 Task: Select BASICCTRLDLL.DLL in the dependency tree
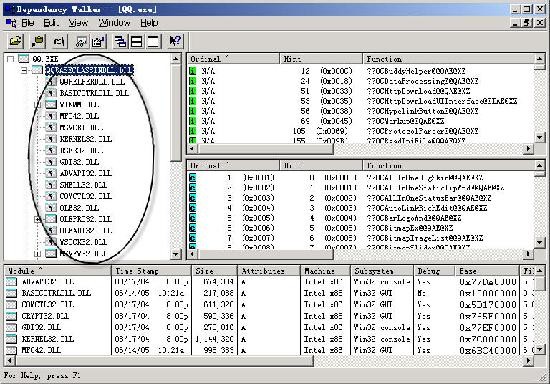tap(94, 93)
